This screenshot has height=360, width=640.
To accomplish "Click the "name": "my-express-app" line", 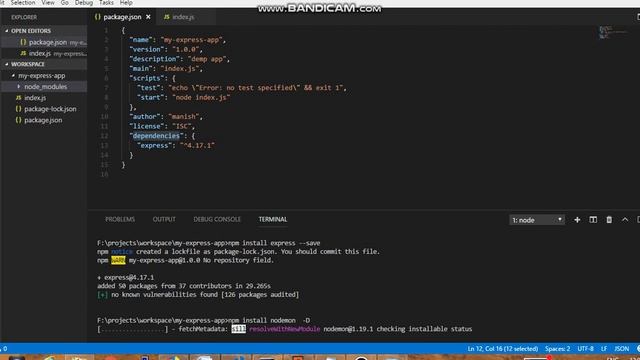I will coord(178,40).
